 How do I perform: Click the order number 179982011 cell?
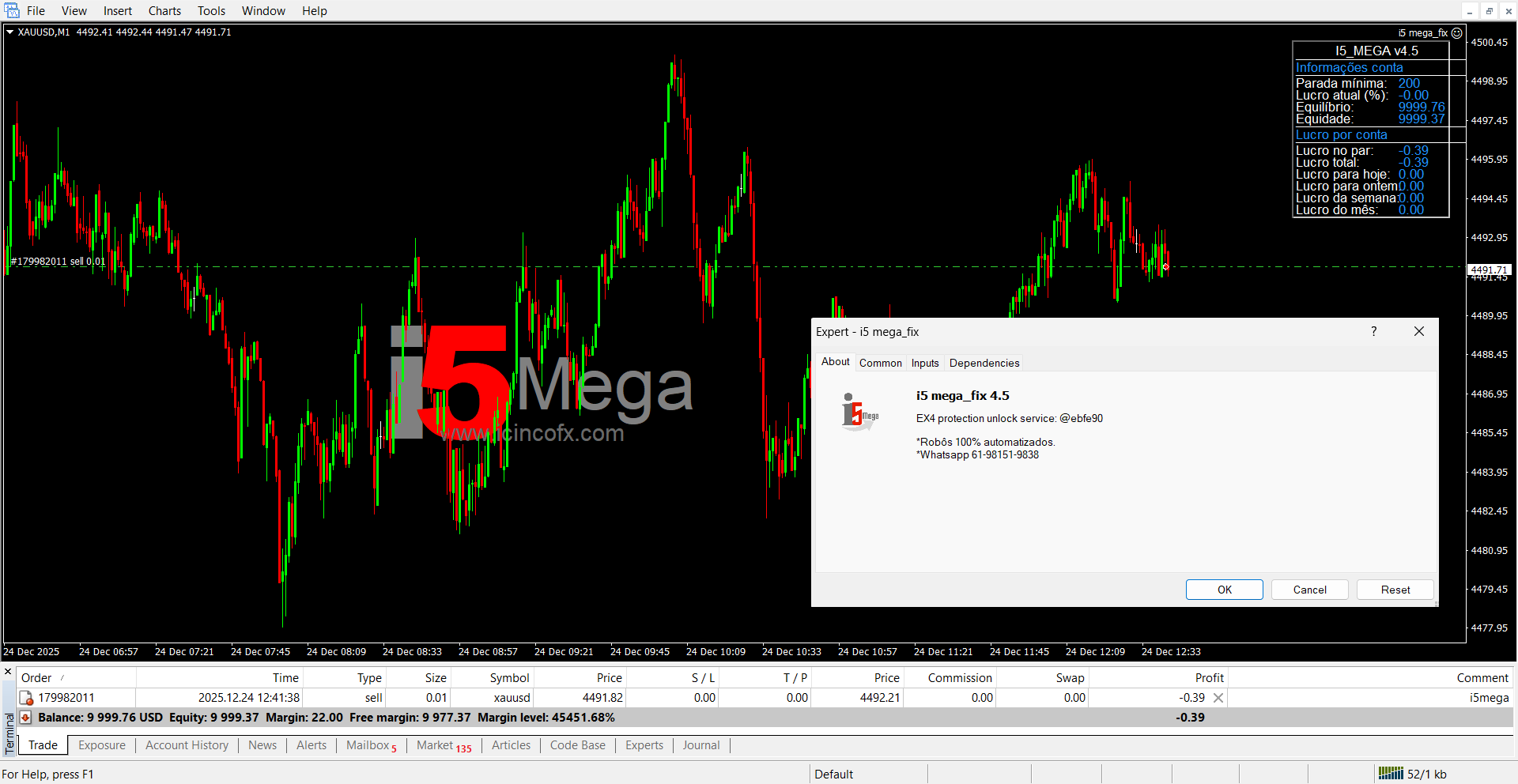(66, 698)
